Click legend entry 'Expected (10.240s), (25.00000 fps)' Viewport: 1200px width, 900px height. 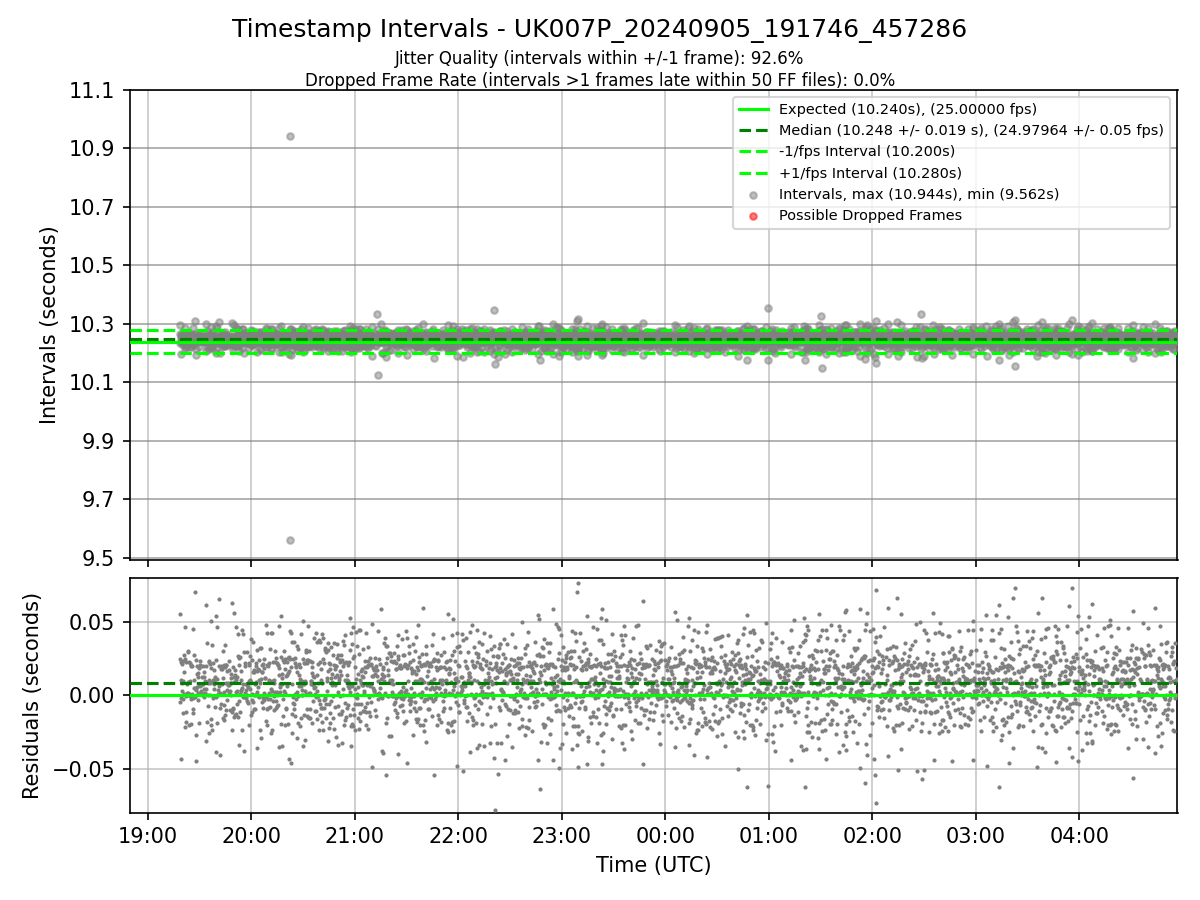pyautogui.click(x=908, y=109)
